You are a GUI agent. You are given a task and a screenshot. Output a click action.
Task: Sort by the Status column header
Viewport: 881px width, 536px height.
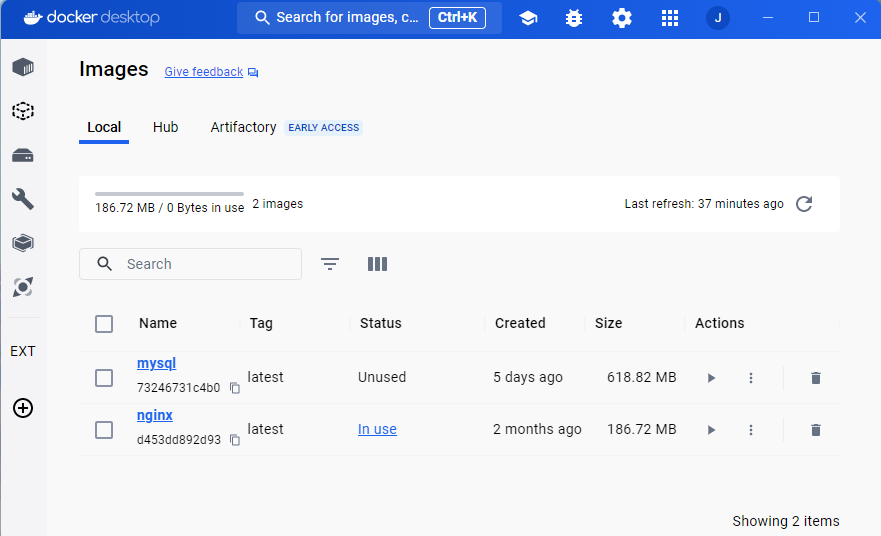[x=380, y=323]
